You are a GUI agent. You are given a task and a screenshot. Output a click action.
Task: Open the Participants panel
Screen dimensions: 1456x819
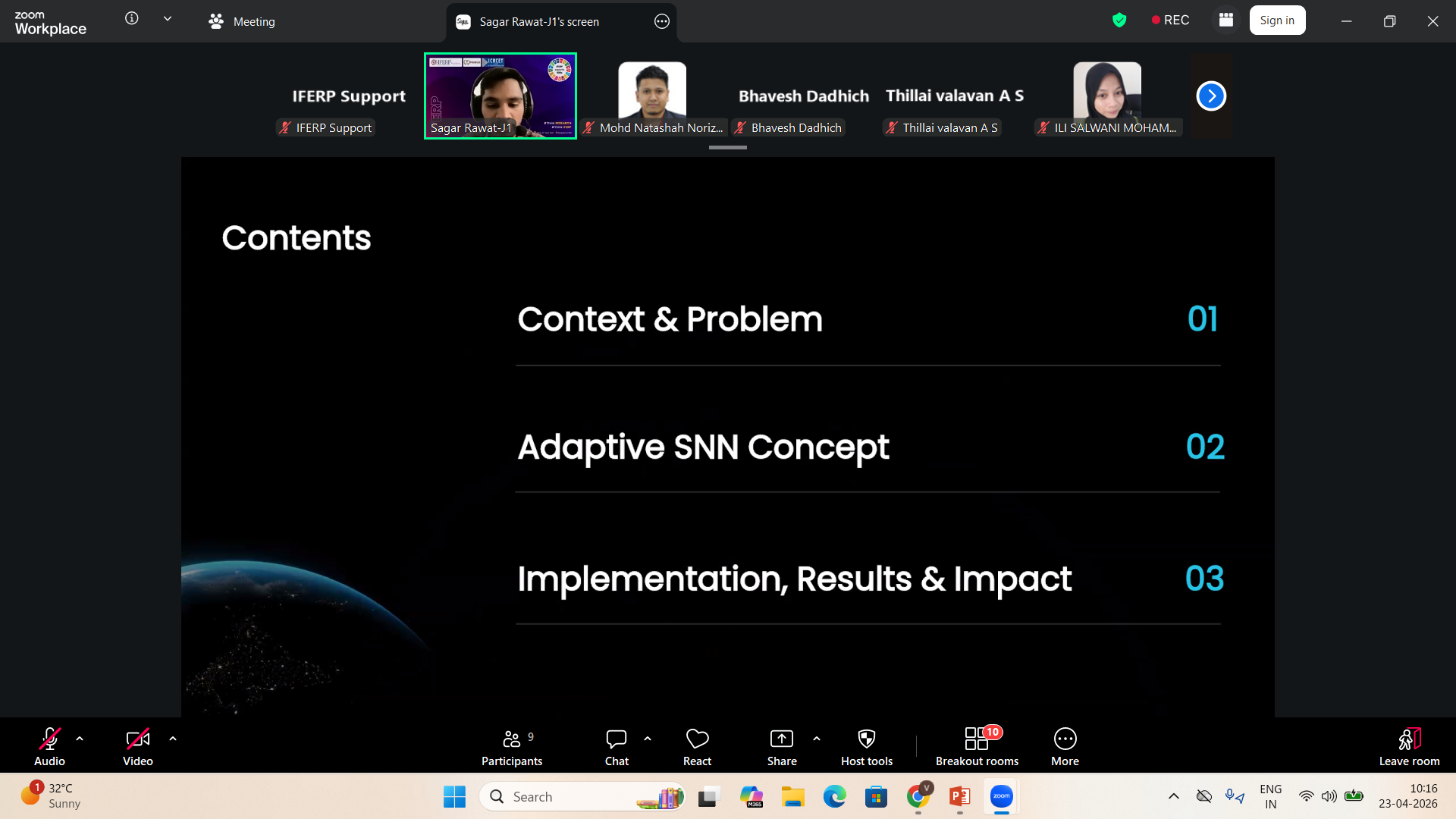point(512,747)
